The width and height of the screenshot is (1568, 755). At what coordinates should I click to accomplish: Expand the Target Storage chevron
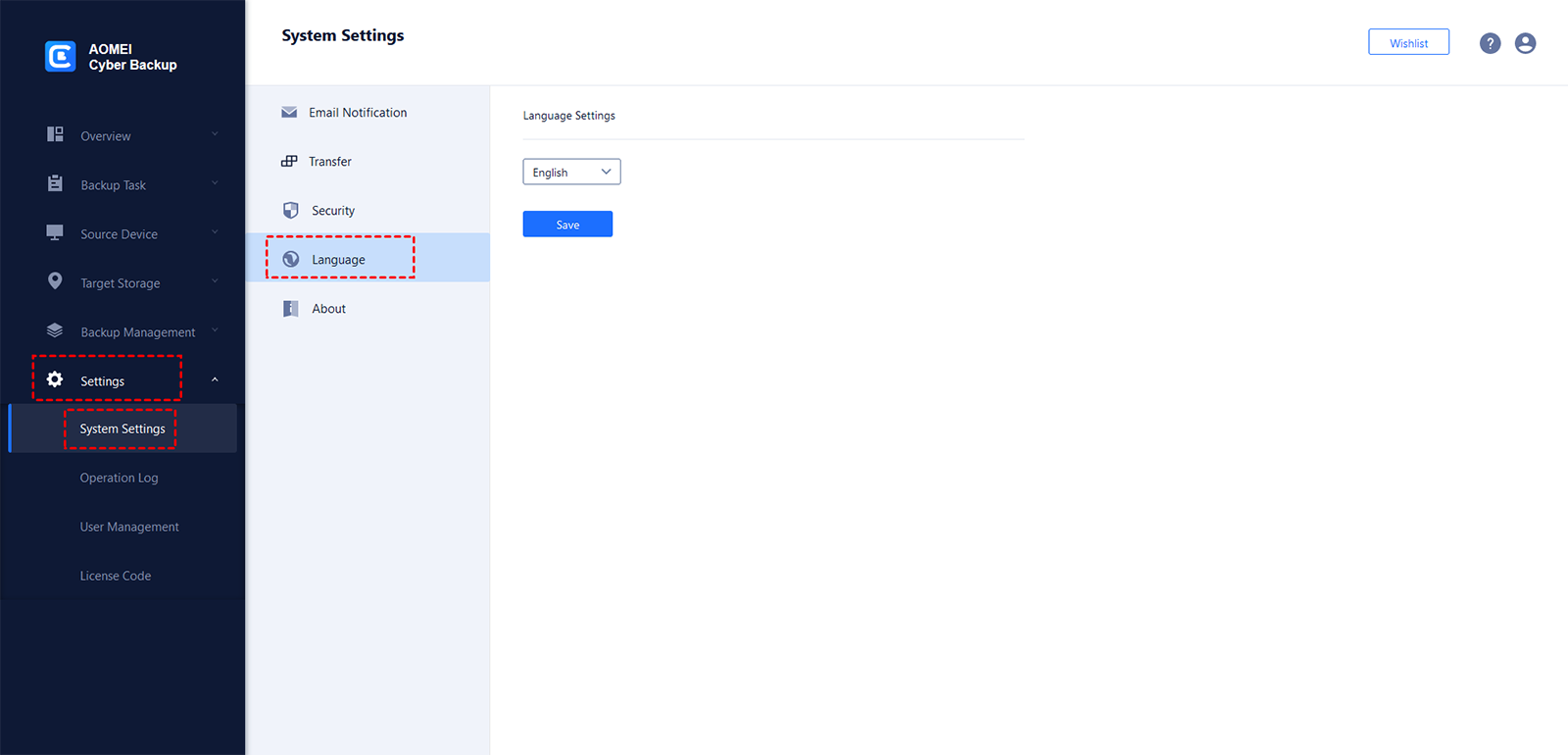tap(215, 281)
